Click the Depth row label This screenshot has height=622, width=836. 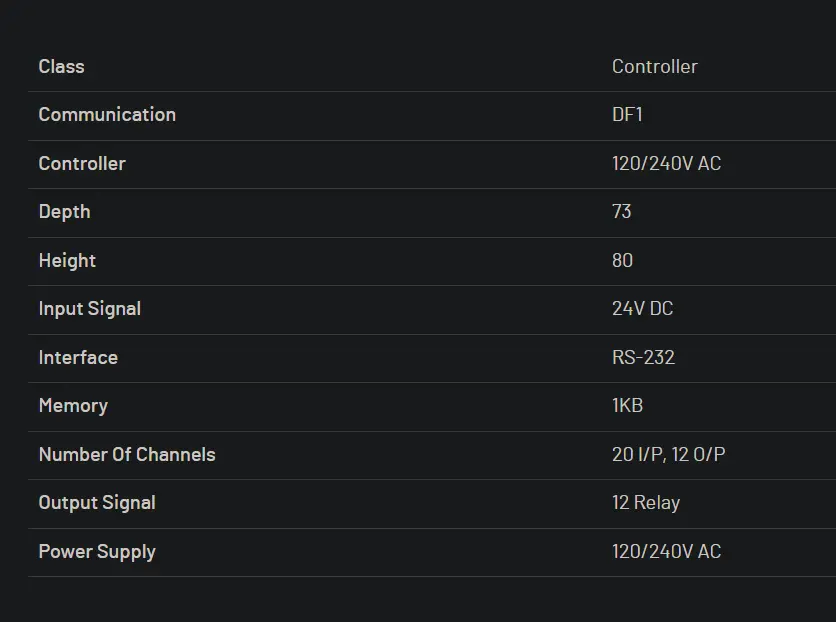[x=64, y=211]
